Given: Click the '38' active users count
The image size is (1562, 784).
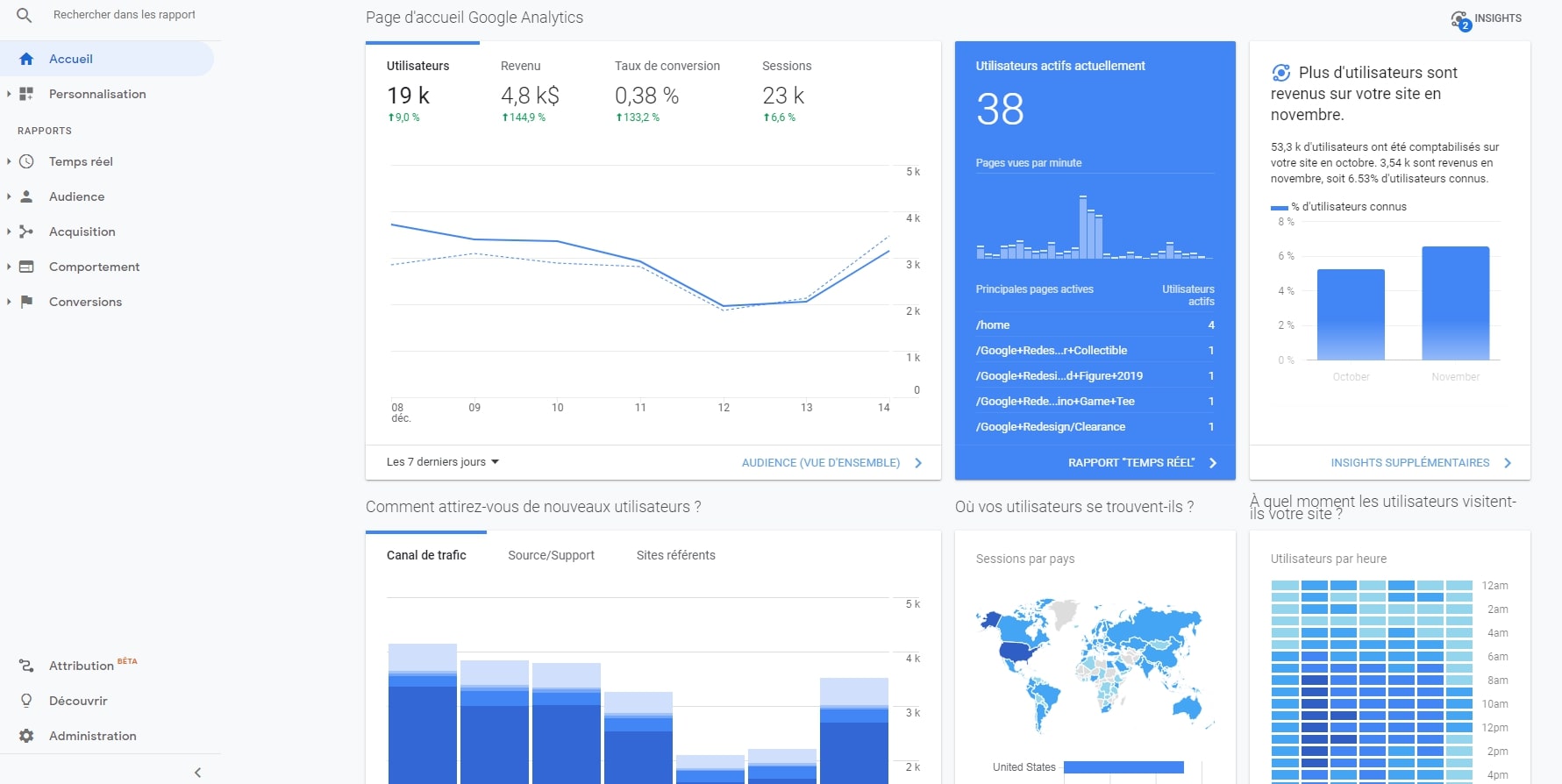Looking at the screenshot, I should (1000, 110).
